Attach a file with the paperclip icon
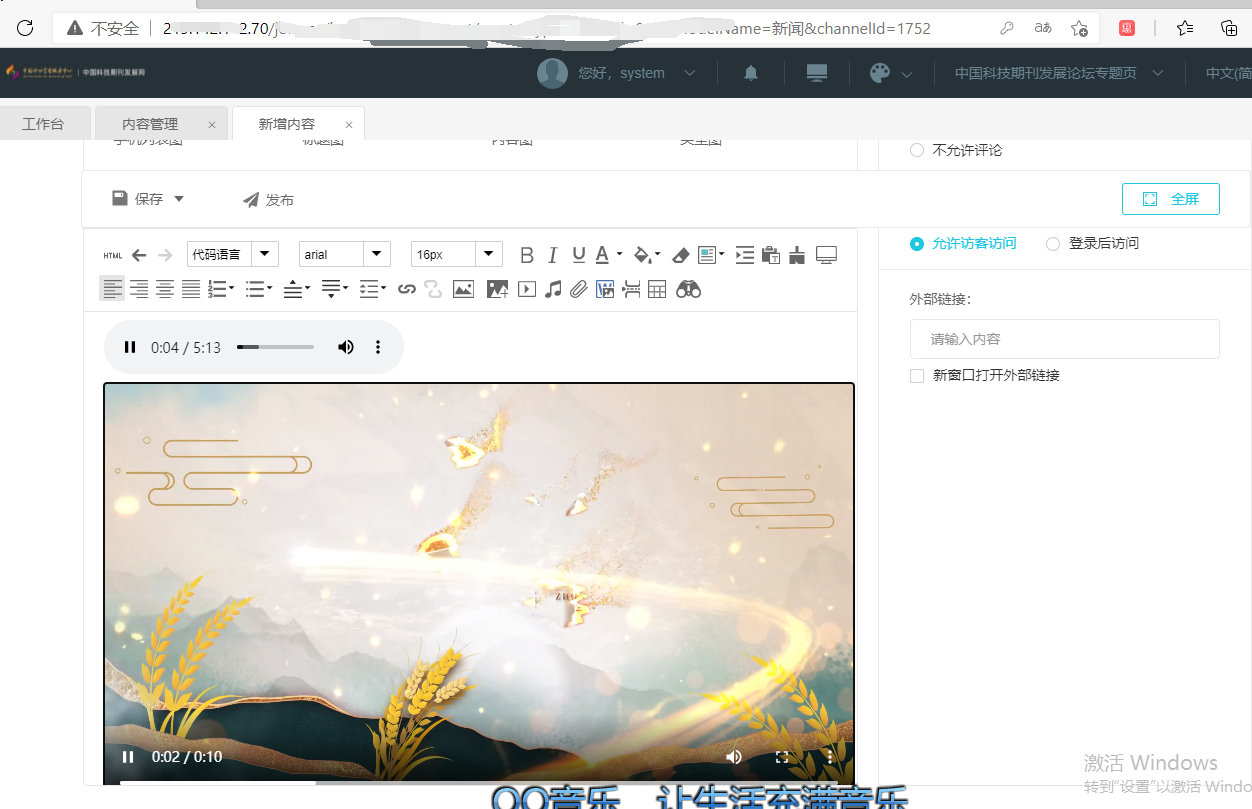This screenshot has width=1252, height=809. (x=578, y=289)
